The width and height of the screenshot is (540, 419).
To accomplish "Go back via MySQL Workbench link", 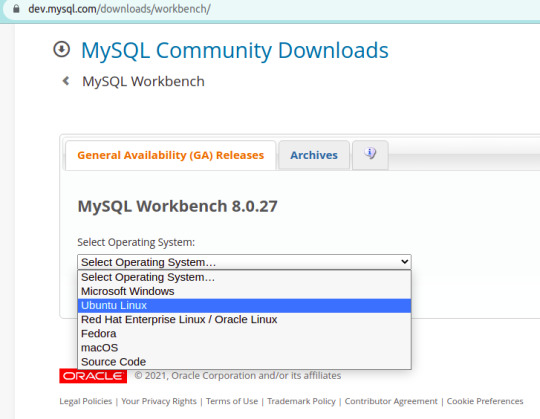I will tap(143, 82).
